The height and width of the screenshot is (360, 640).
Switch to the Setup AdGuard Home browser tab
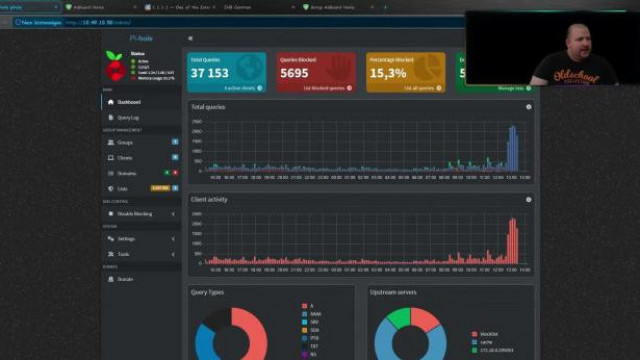coord(338,7)
